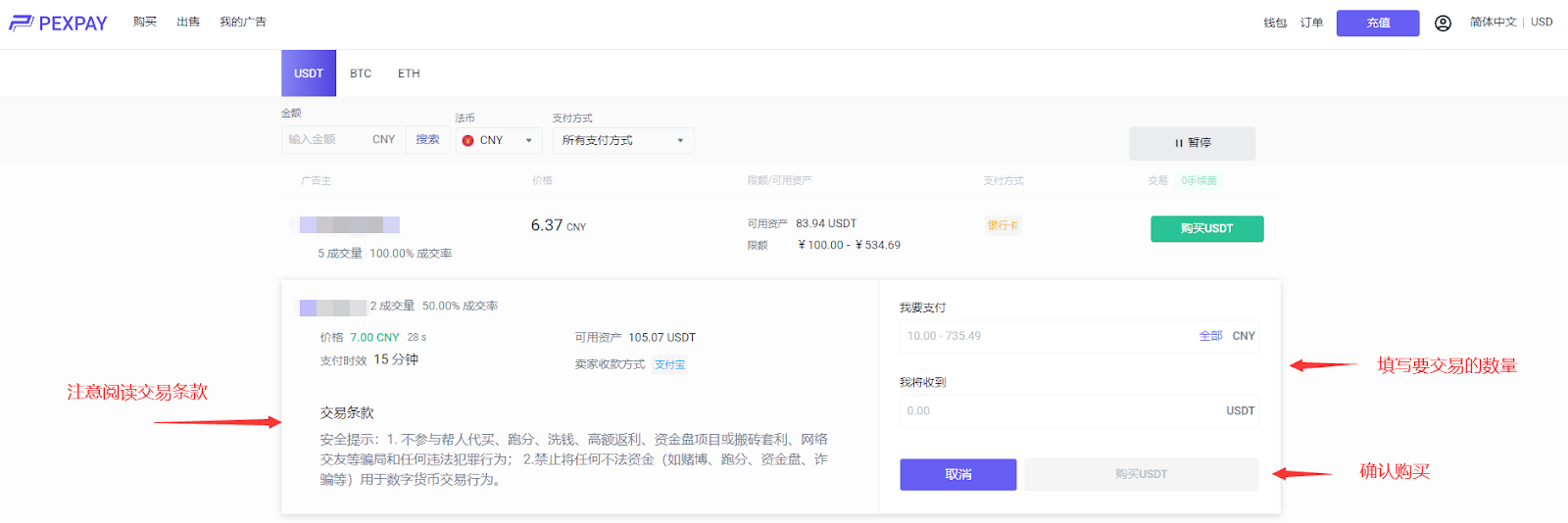Click the 充值 deposit button
This screenshot has width=1568, height=523.
pos(1378,23)
